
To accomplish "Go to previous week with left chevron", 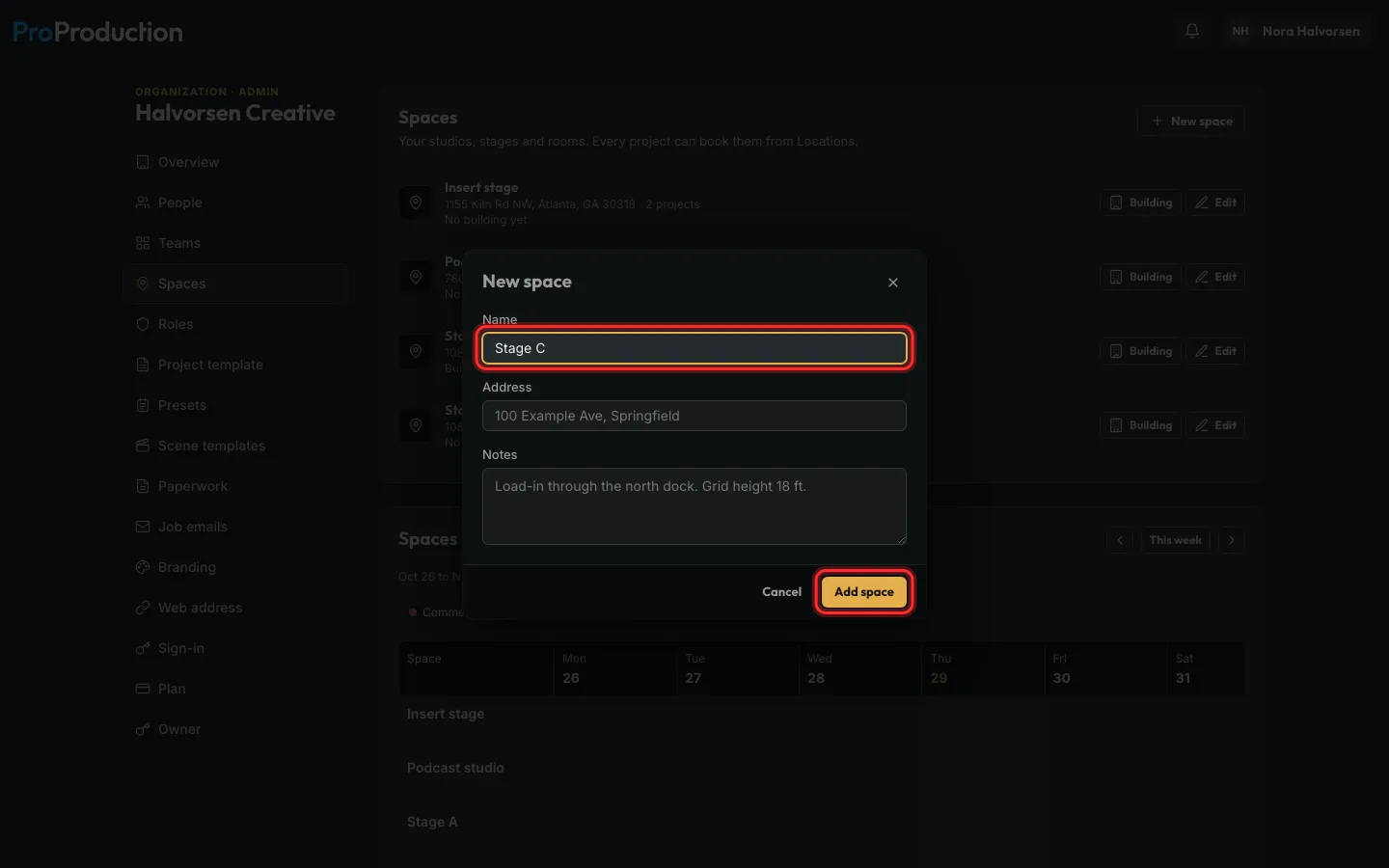I will click(x=1120, y=540).
